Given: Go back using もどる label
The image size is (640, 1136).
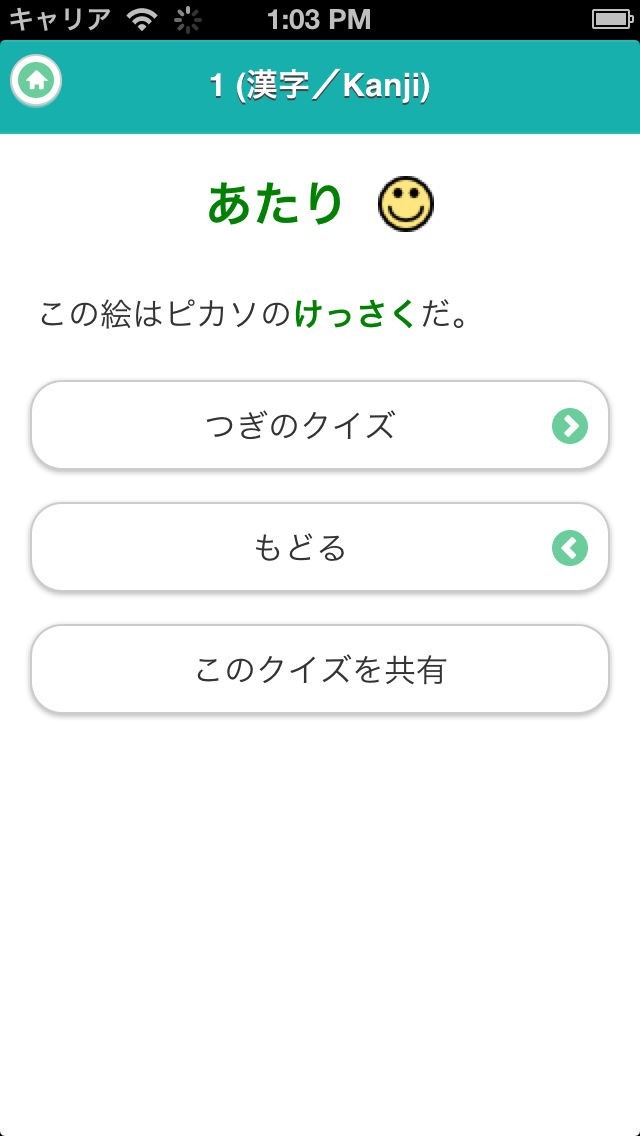Looking at the screenshot, I should (300, 548).
